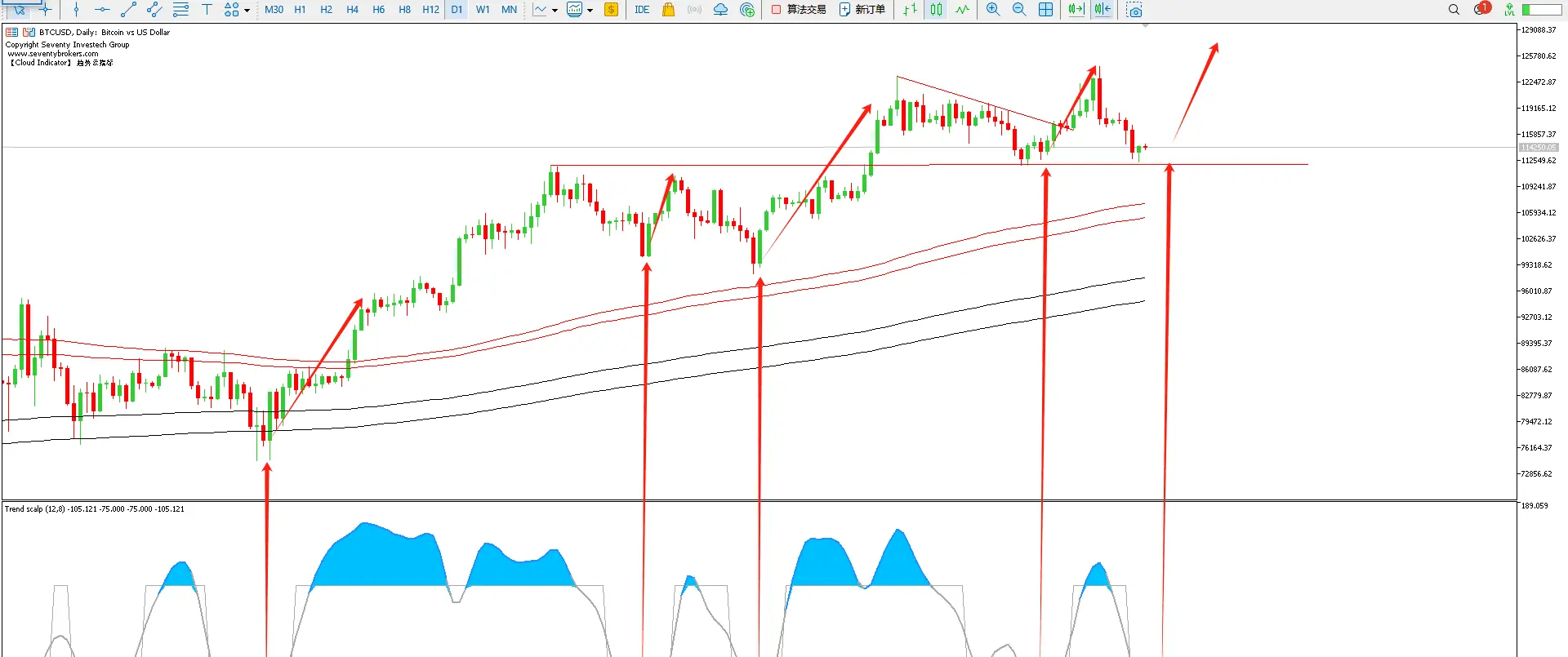Expand the shapes objects dropdown arrow
The image size is (1568, 657).
click(x=247, y=11)
